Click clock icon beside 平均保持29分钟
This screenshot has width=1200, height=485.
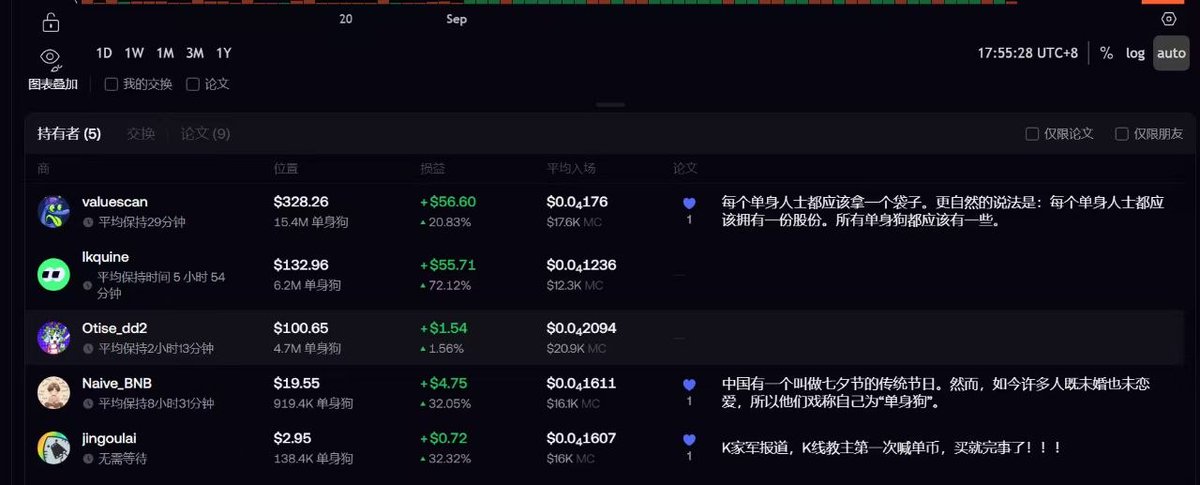(x=88, y=222)
